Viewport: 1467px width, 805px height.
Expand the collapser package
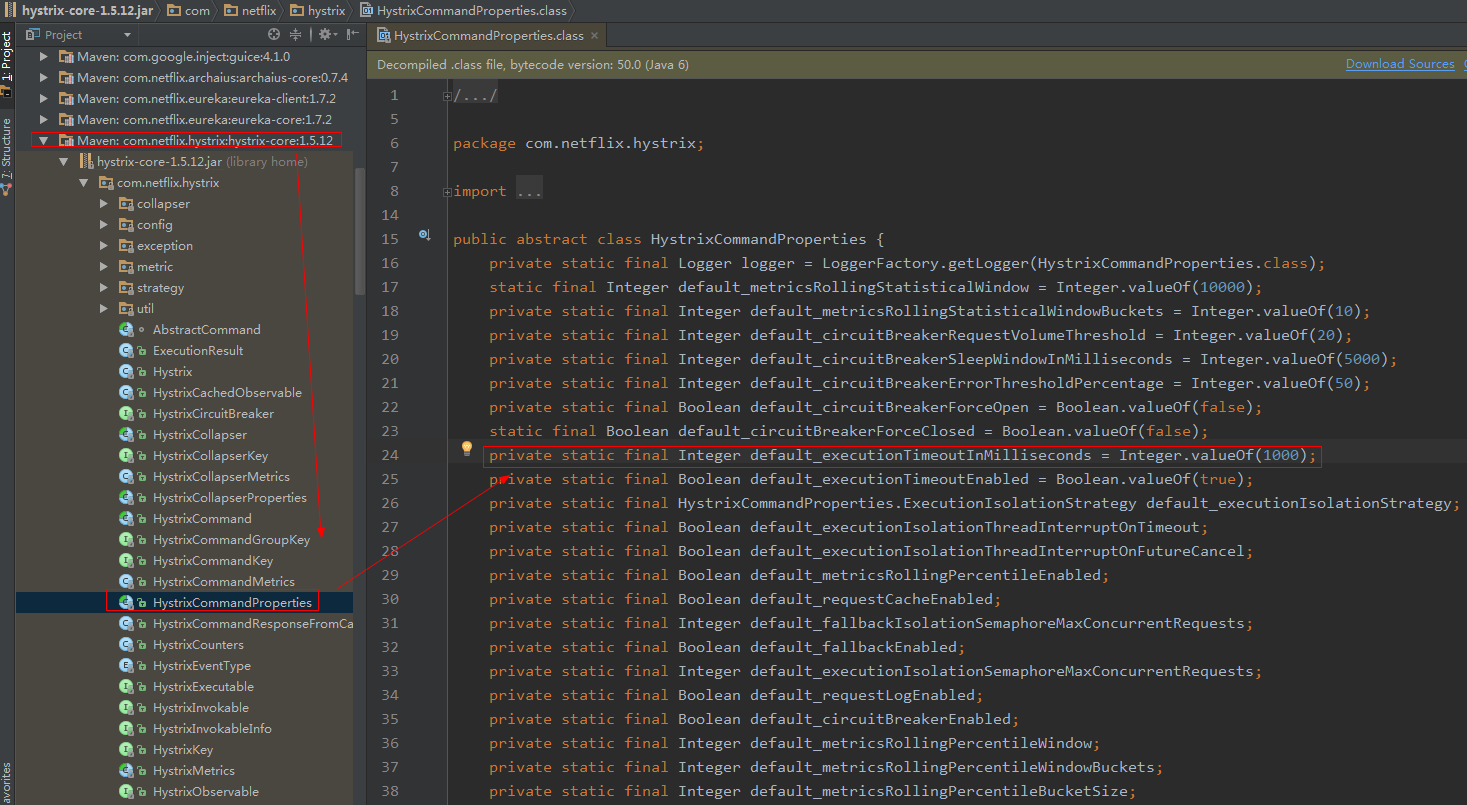104,204
